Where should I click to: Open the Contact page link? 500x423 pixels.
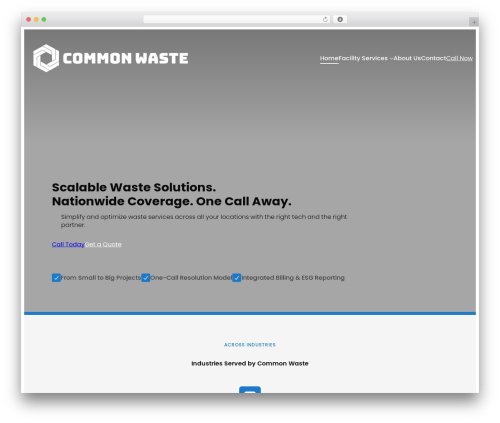point(433,58)
